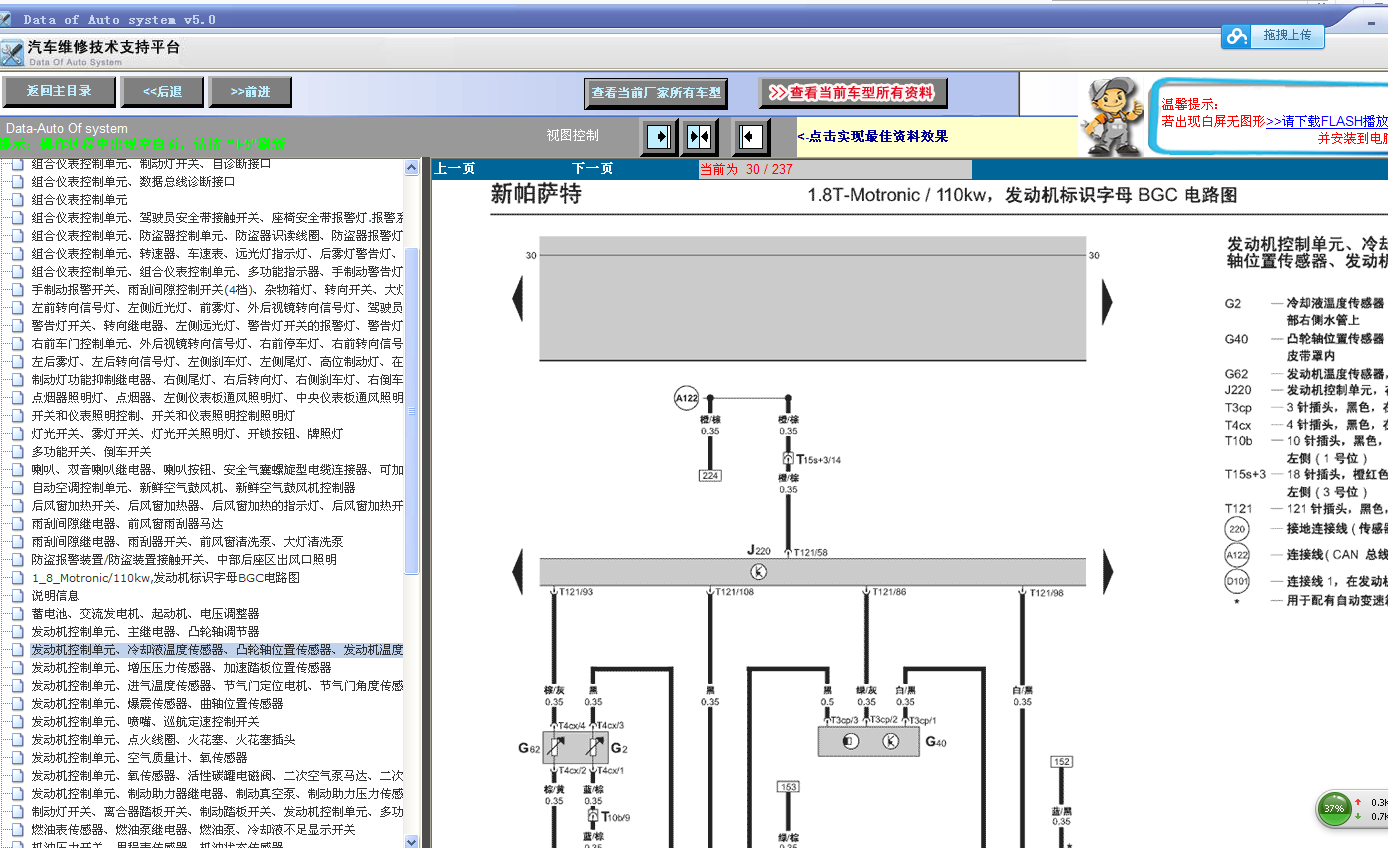Click the green 37% network monitor widget
The width and height of the screenshot is (1388, 848).
1334,808
